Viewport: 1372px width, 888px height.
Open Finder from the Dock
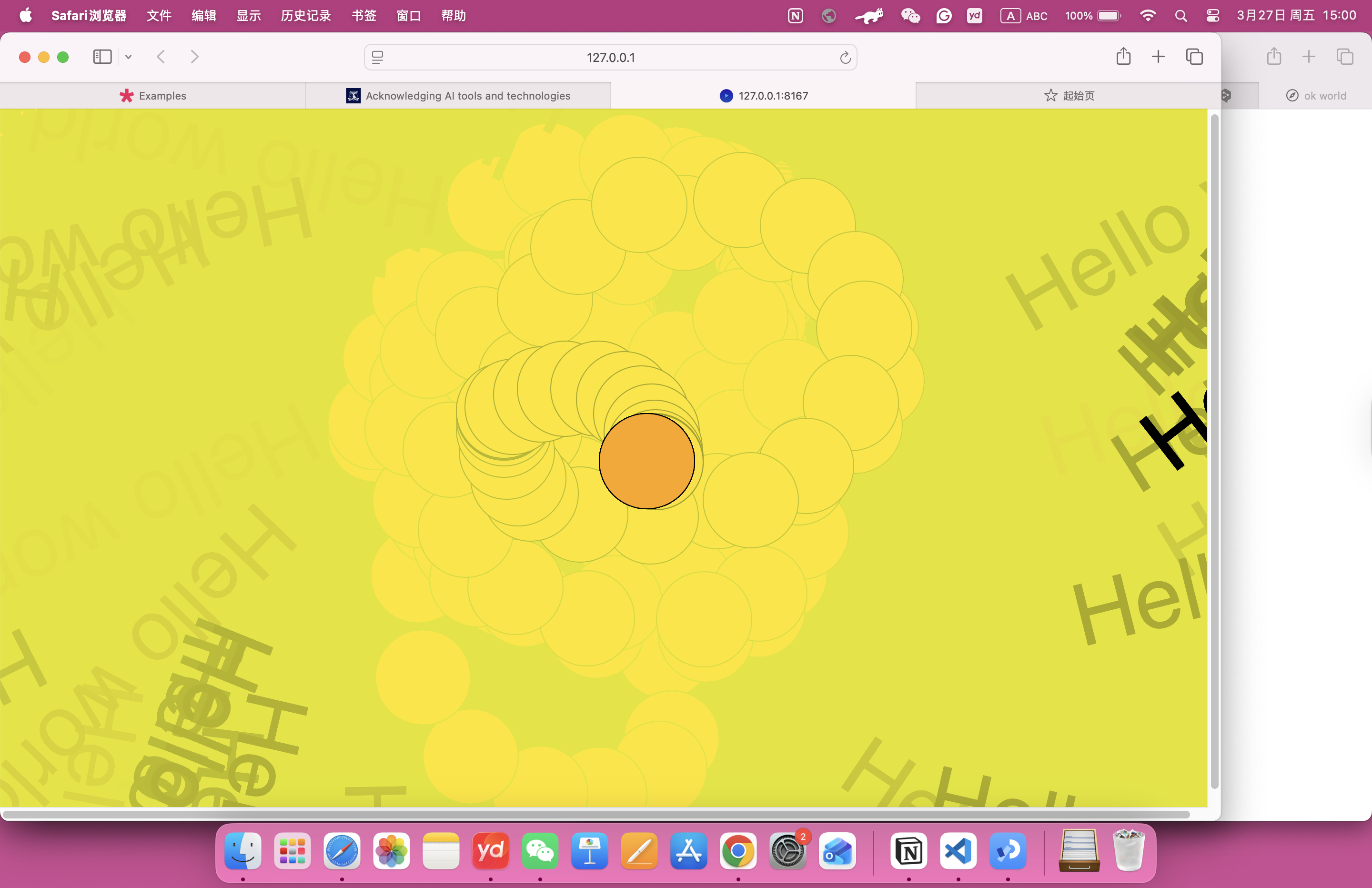pos(242,850)
